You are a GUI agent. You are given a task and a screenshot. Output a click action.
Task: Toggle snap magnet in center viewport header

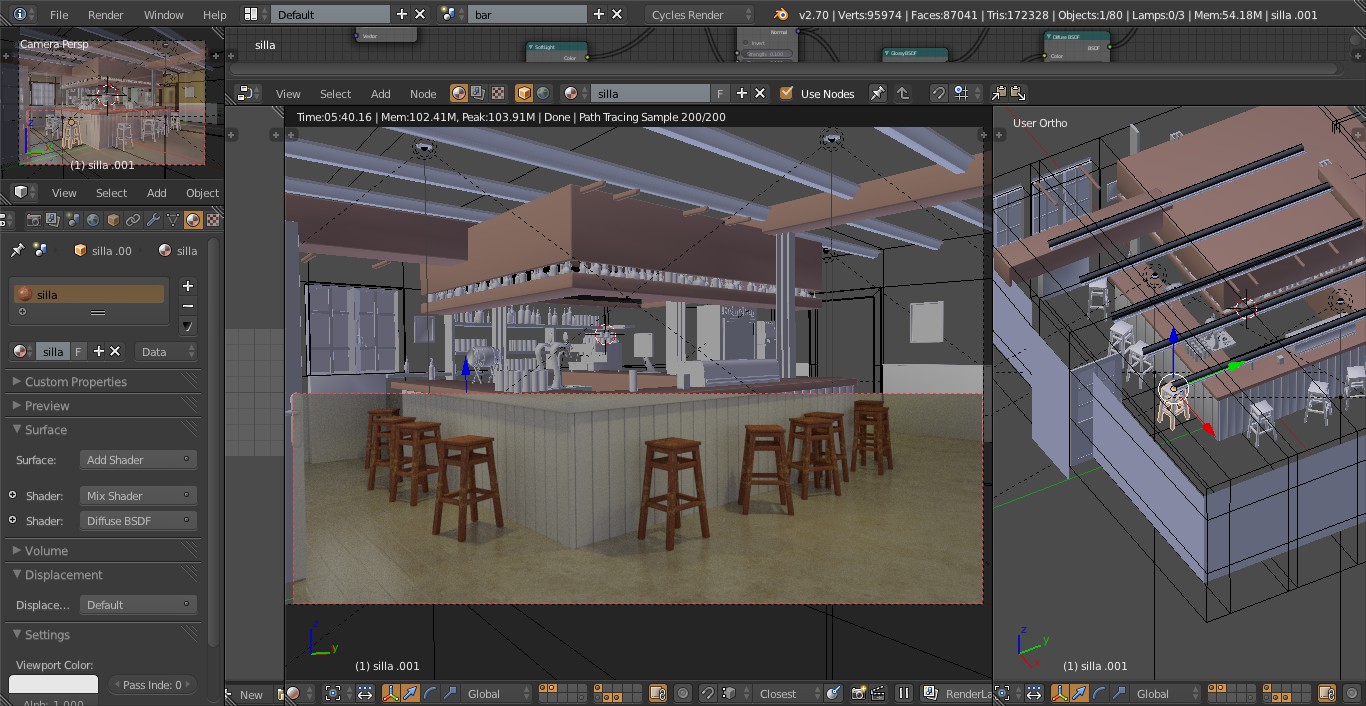click(x=707, y=693)
